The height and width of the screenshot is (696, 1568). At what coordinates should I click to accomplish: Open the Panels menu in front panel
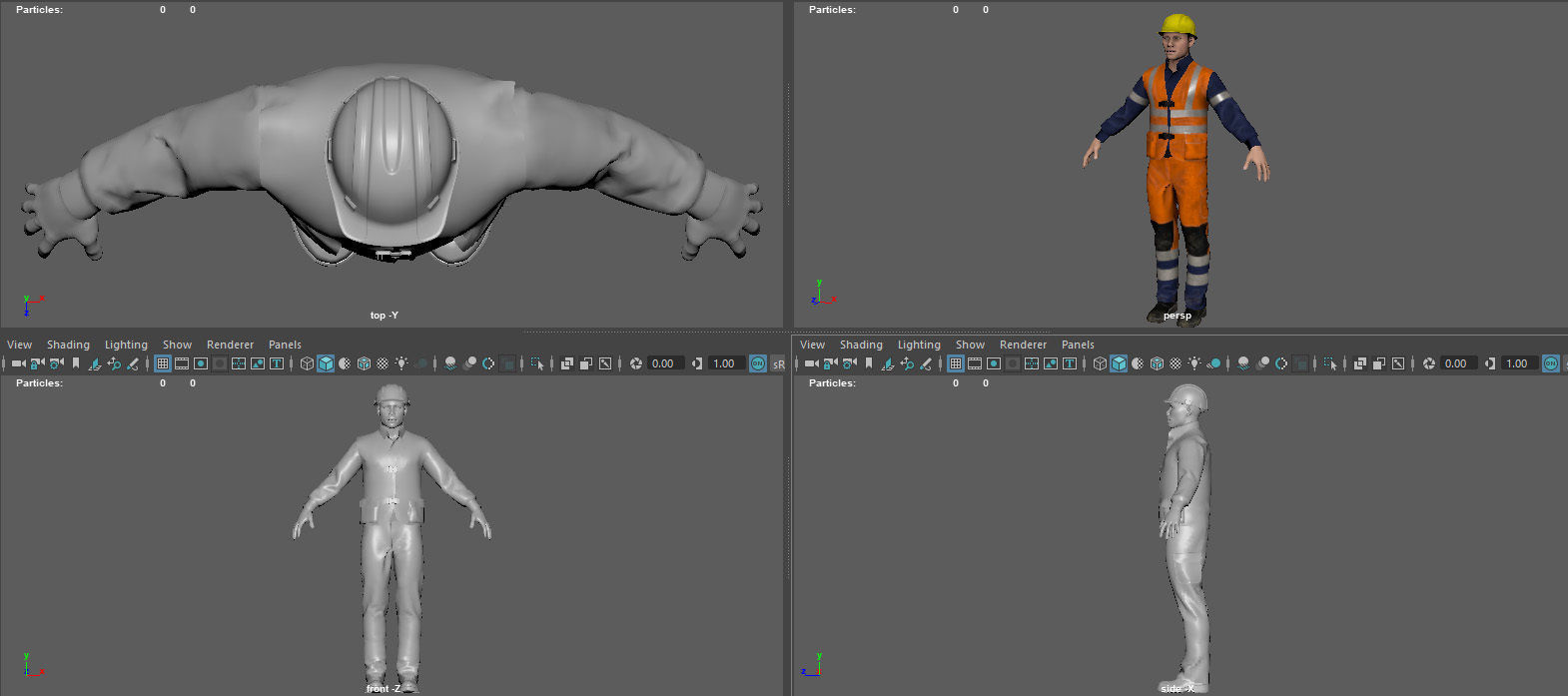285,345
